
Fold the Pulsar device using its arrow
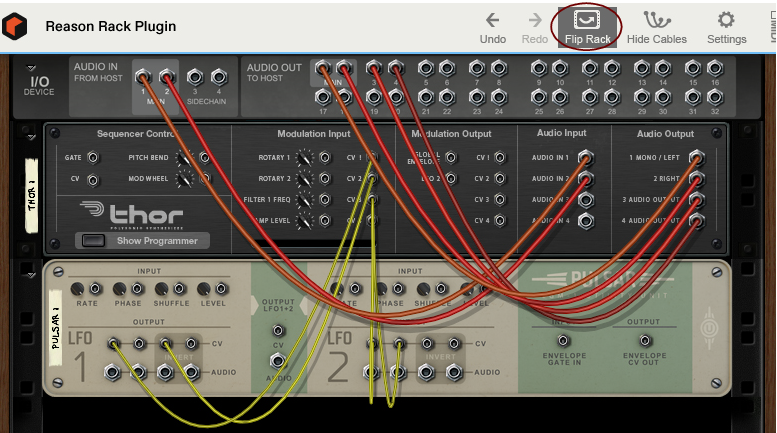click(x=31, y=274)
